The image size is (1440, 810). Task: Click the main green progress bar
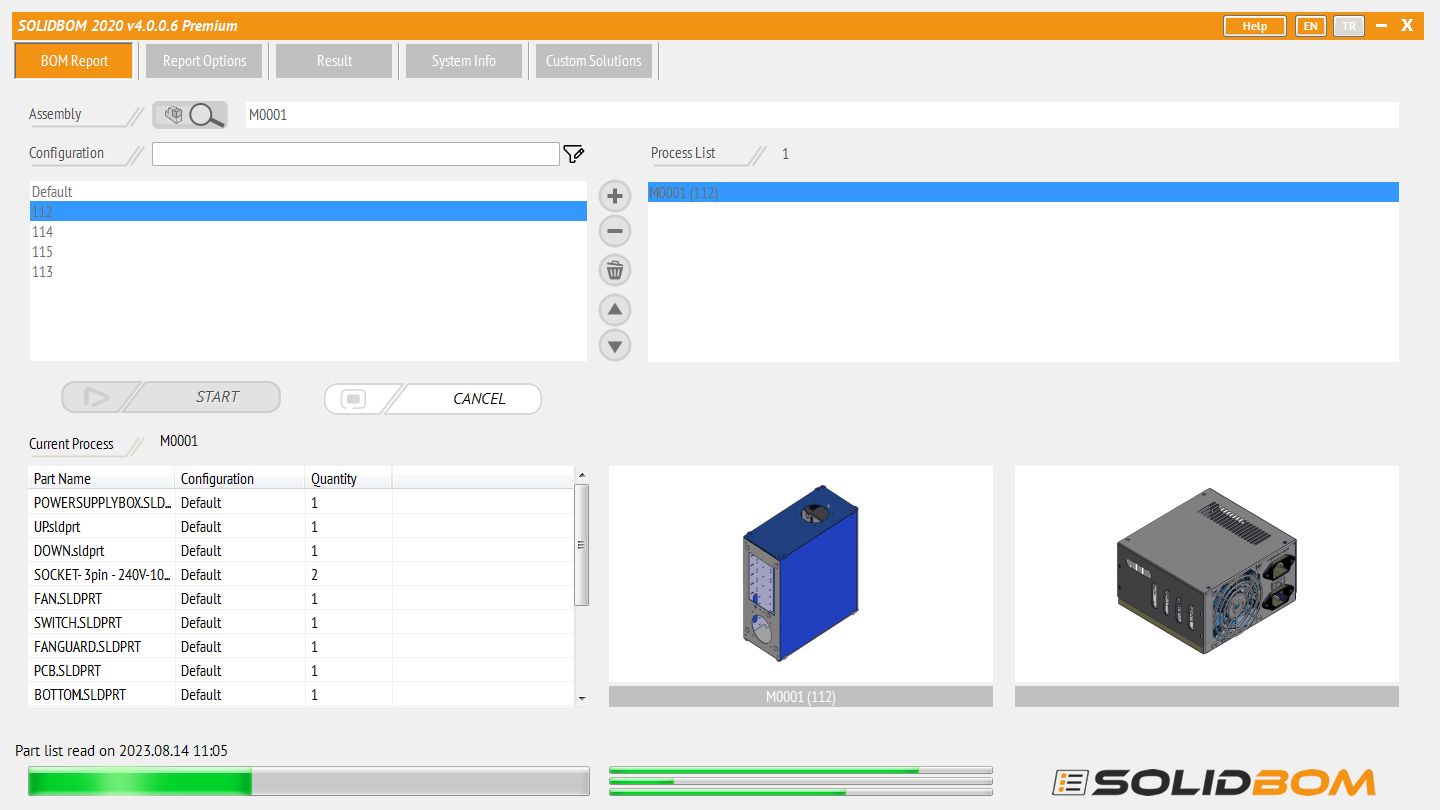tap(309, 782)
